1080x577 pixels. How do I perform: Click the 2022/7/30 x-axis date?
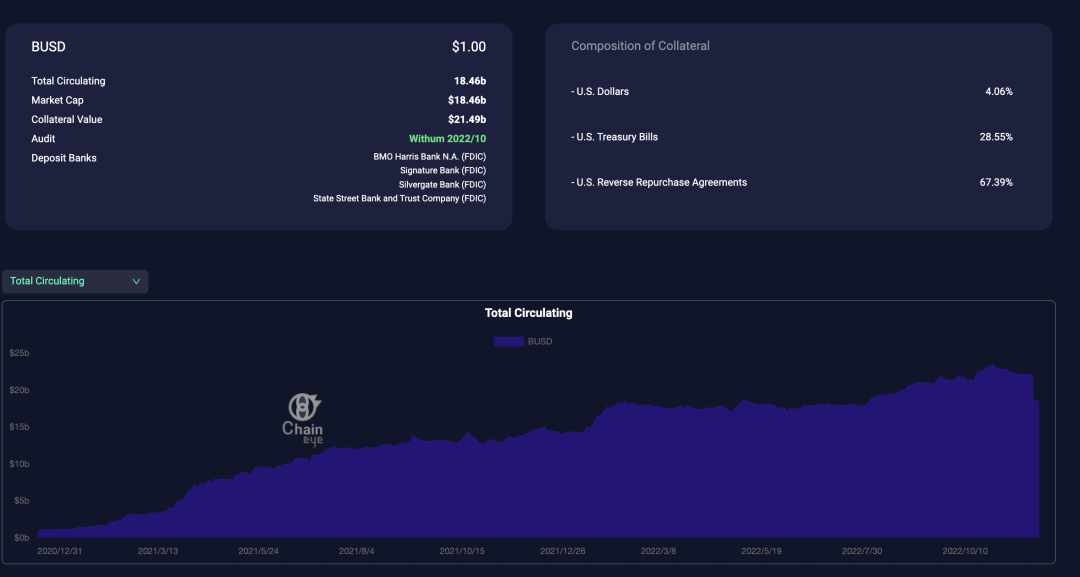862,551
